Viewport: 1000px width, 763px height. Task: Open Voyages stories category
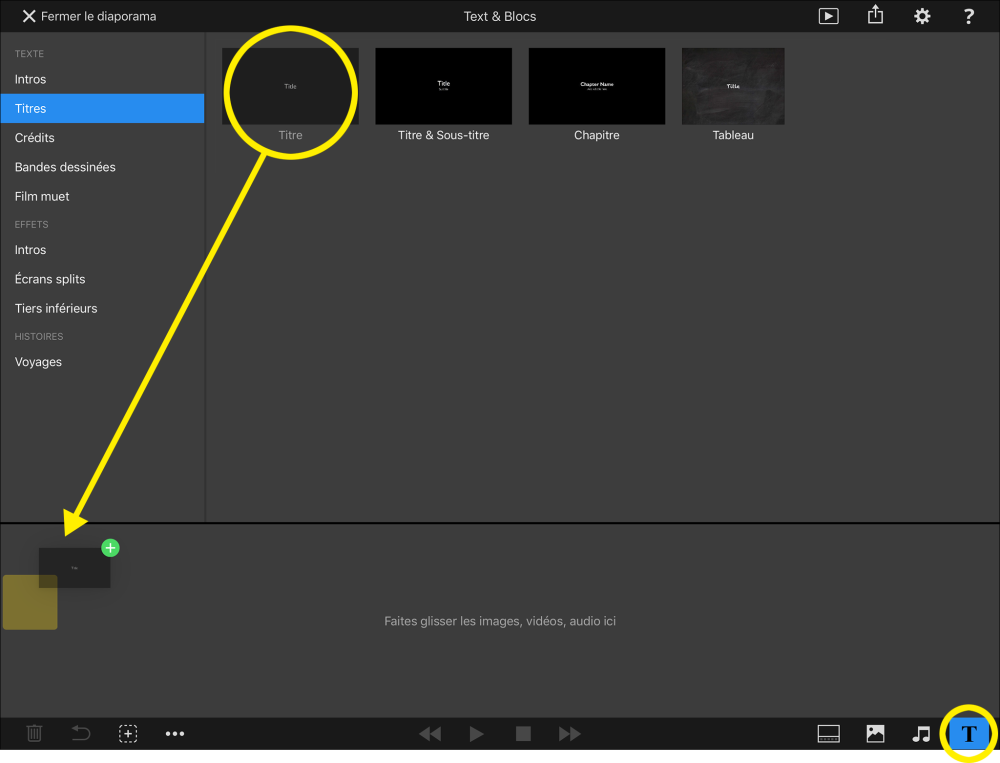click(102, 362)
